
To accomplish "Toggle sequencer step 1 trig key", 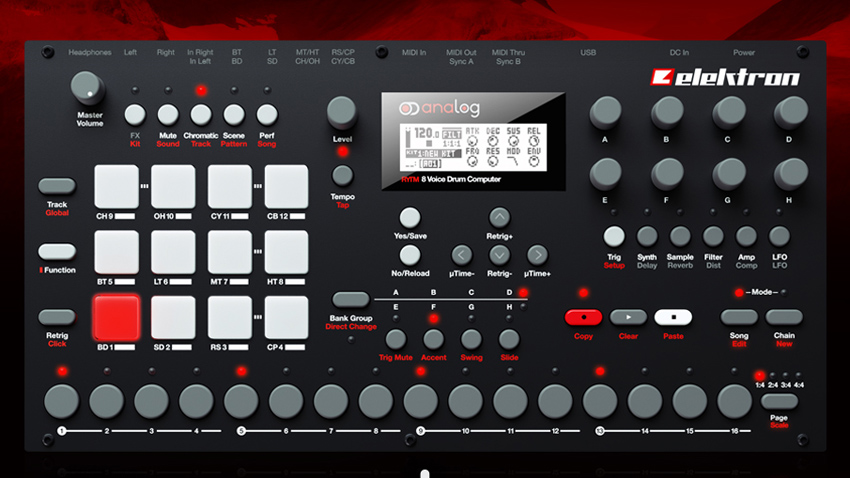I will tap(61, 401).
